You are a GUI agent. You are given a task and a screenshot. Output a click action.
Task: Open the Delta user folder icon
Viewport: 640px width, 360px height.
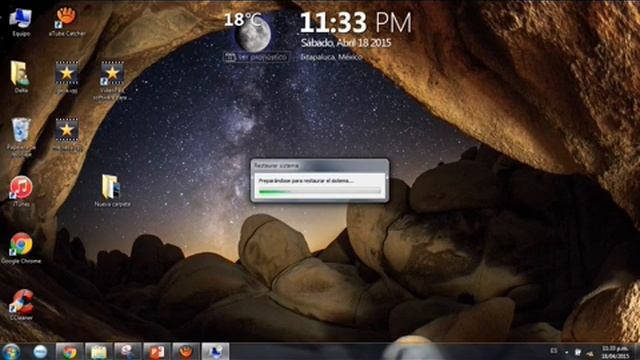tap(21, 76)
